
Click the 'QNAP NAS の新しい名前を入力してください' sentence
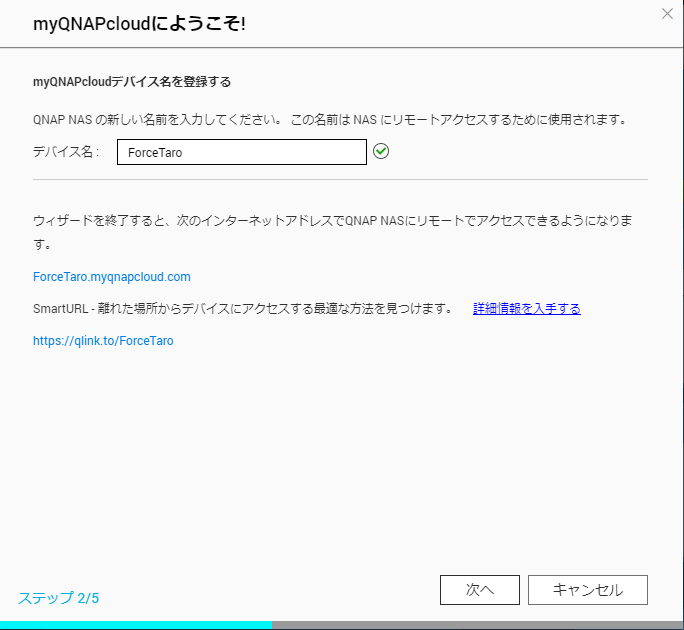157,119
